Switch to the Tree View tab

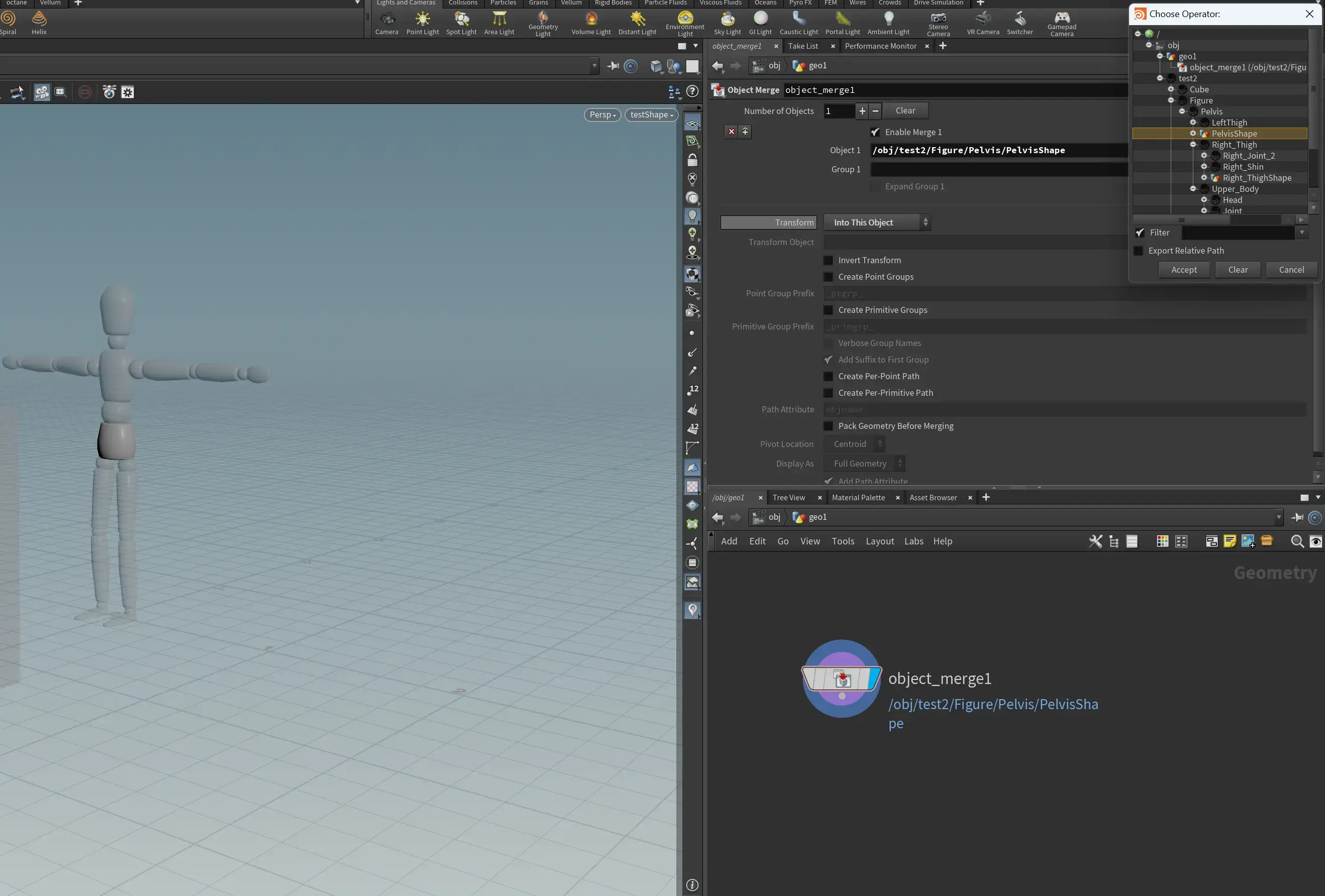(788, 498)
